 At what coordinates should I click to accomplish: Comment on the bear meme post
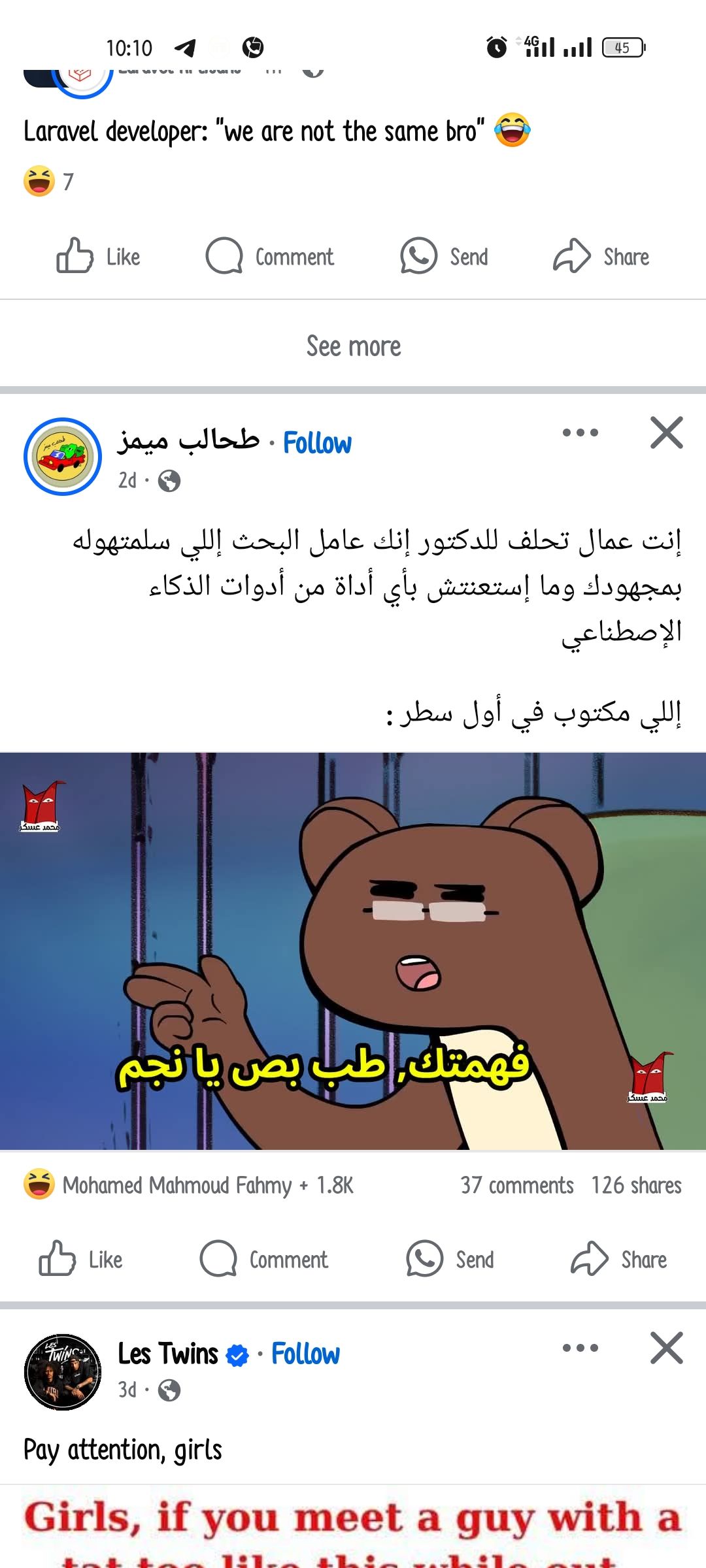263,1259
